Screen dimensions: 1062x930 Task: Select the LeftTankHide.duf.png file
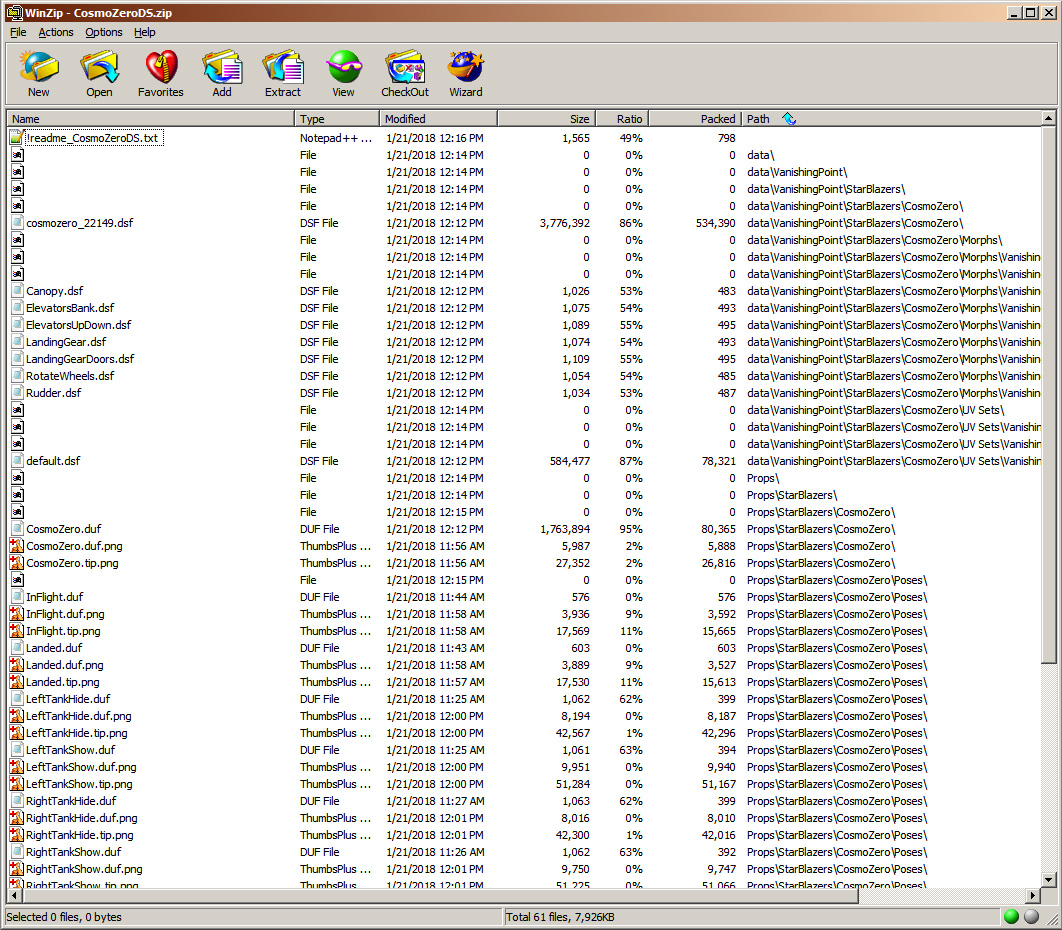pos(79,716)
